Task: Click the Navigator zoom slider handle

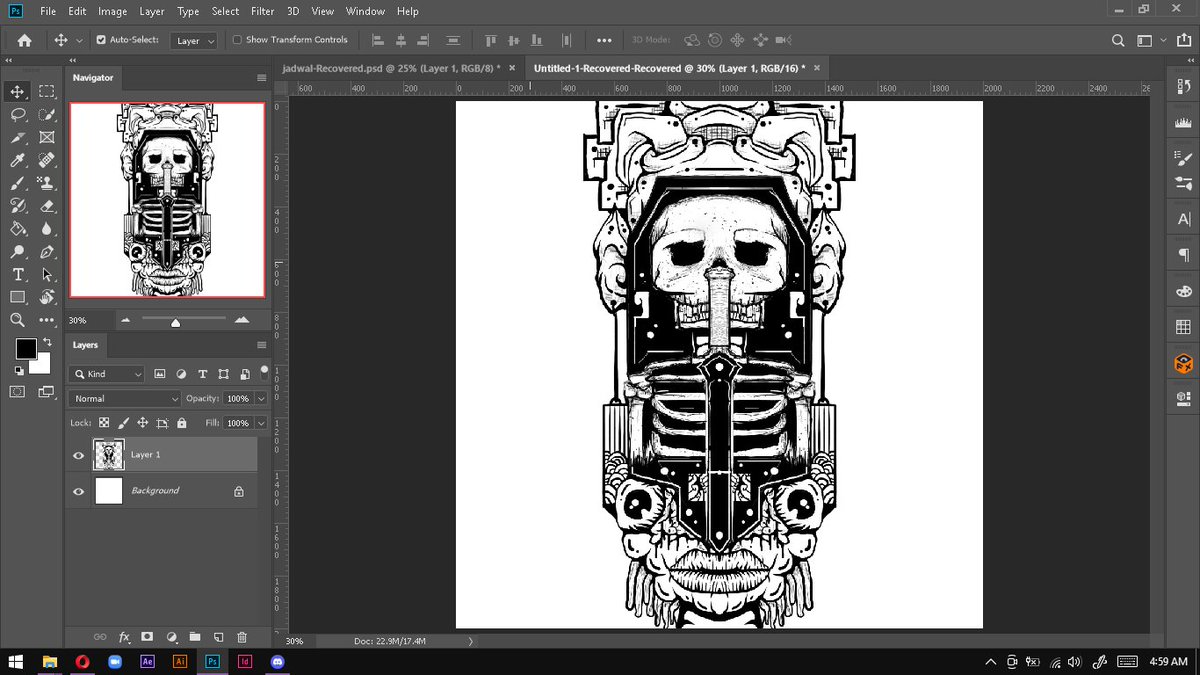Action: 176,322
